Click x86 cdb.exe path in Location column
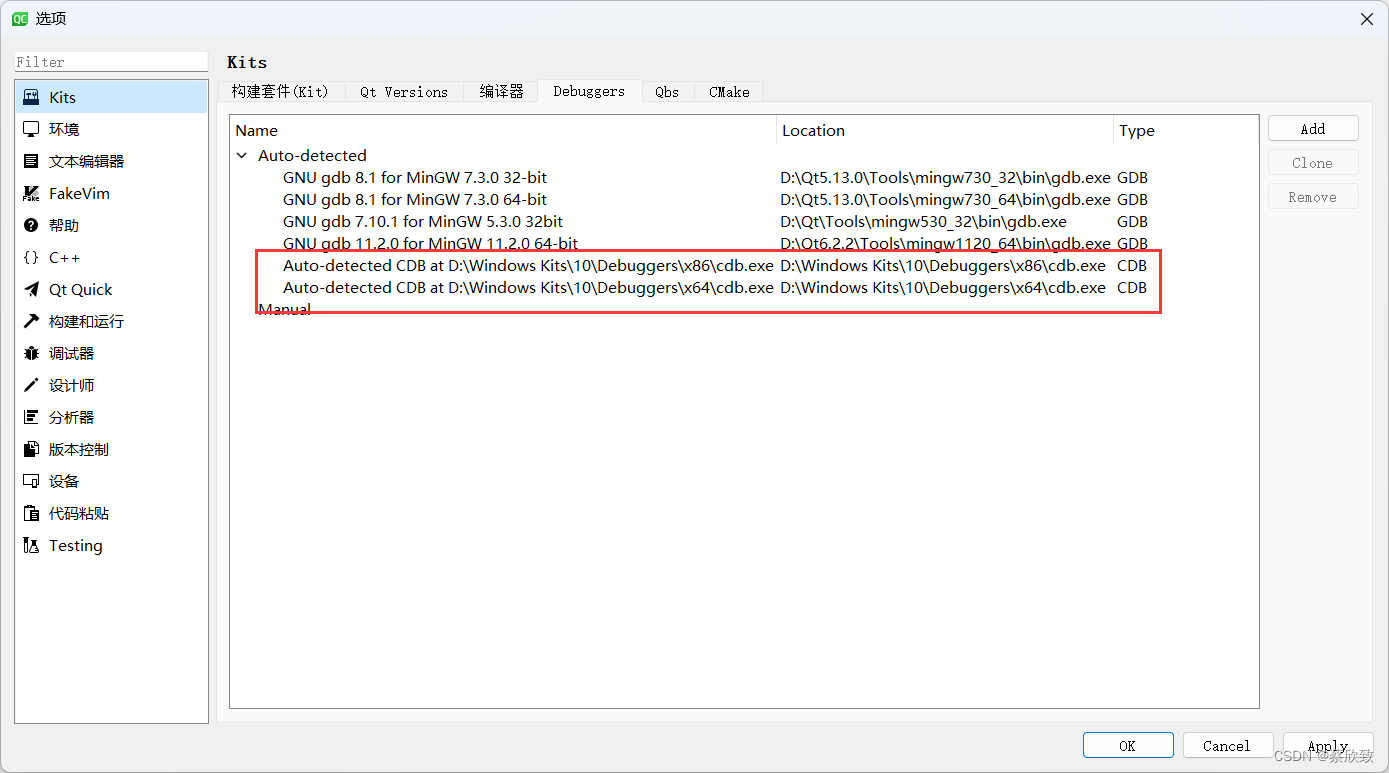1389x773 pixels. [x=943, y=265]
